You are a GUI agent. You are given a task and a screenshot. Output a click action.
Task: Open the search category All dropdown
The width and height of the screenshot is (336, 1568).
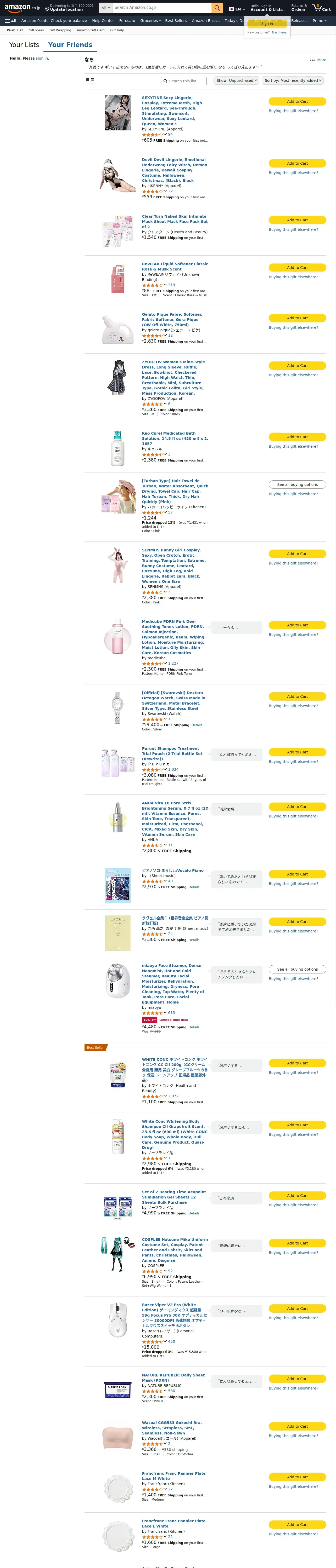click(105, 8)
